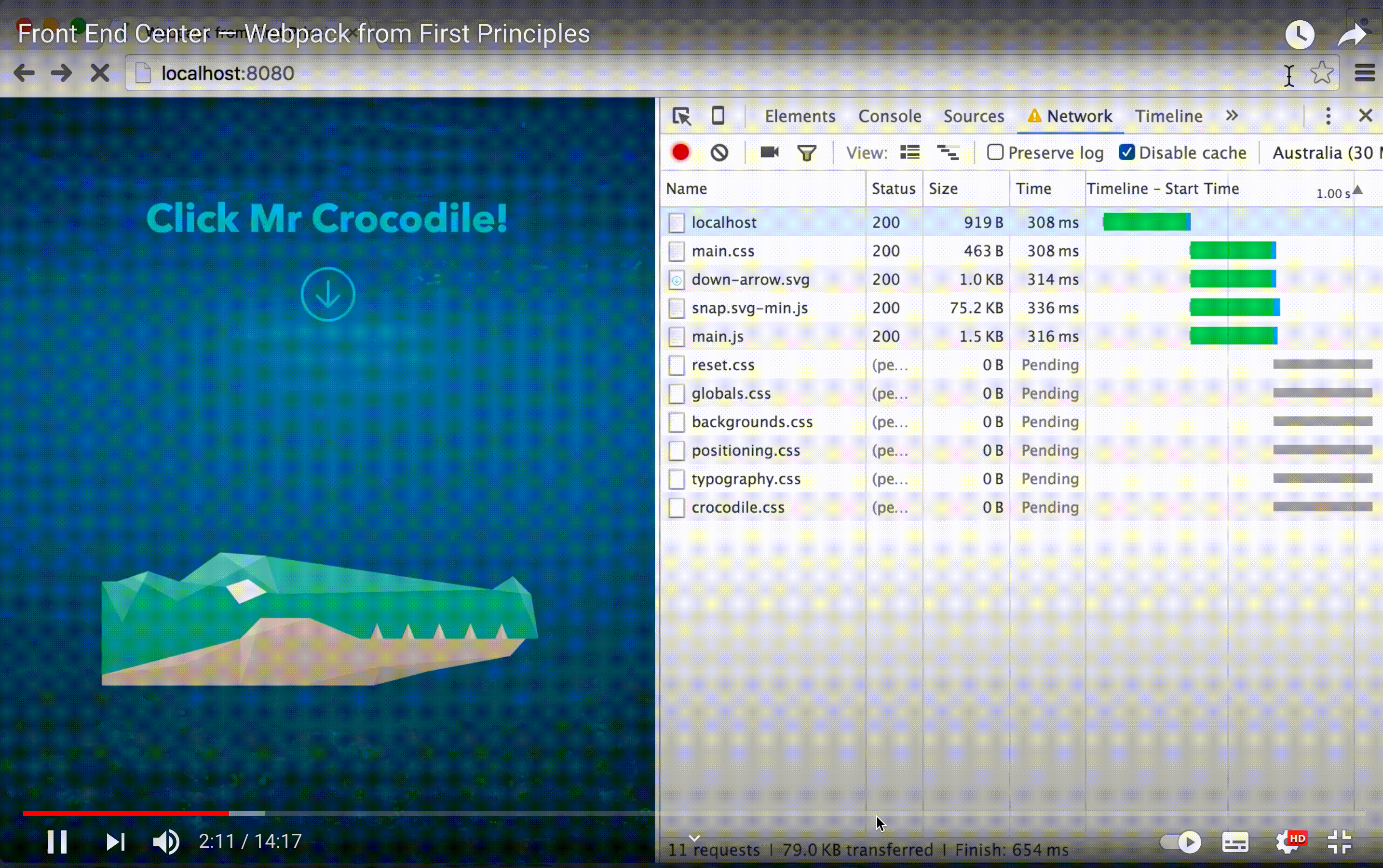
Task: Open the network filter funnel icon
Action: (807, 153)
